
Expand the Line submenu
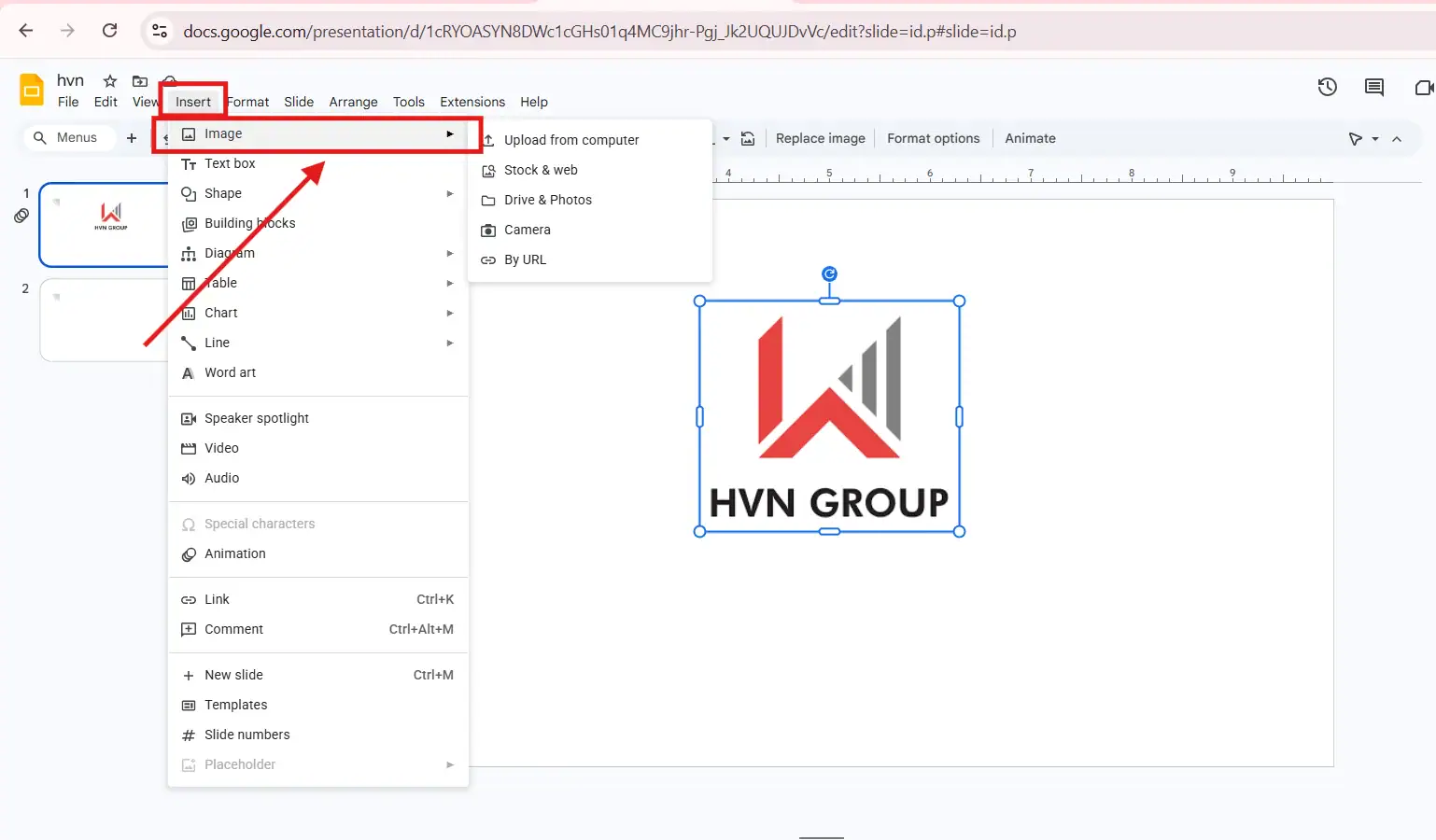click(x=317, y=343)
